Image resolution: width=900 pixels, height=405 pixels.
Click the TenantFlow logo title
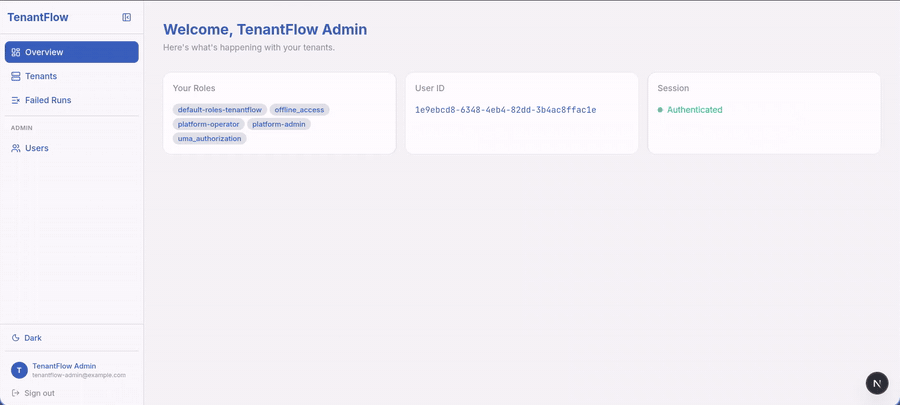click(x=38, y=17)
